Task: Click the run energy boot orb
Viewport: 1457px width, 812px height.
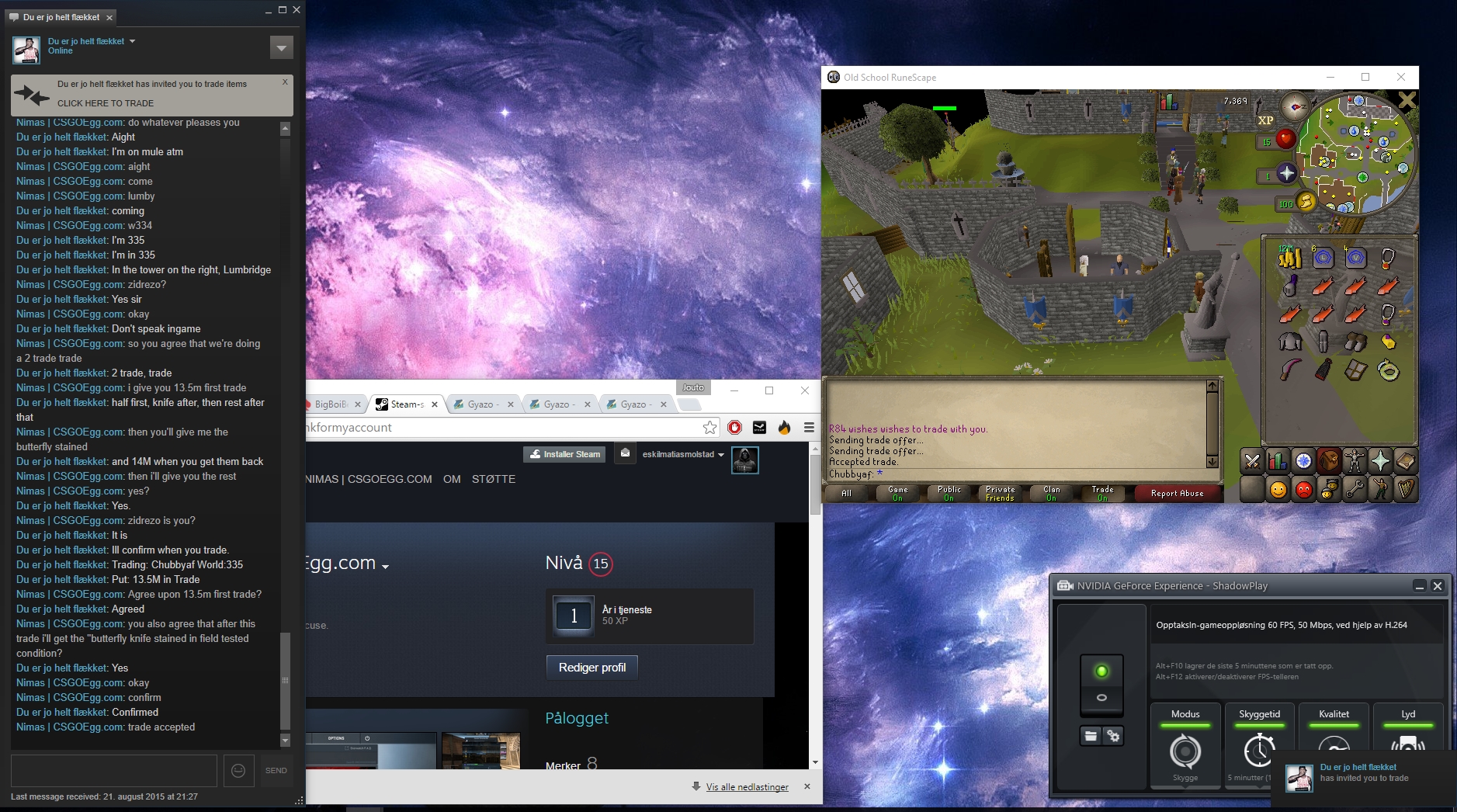Action: [x=1305, y=203]
